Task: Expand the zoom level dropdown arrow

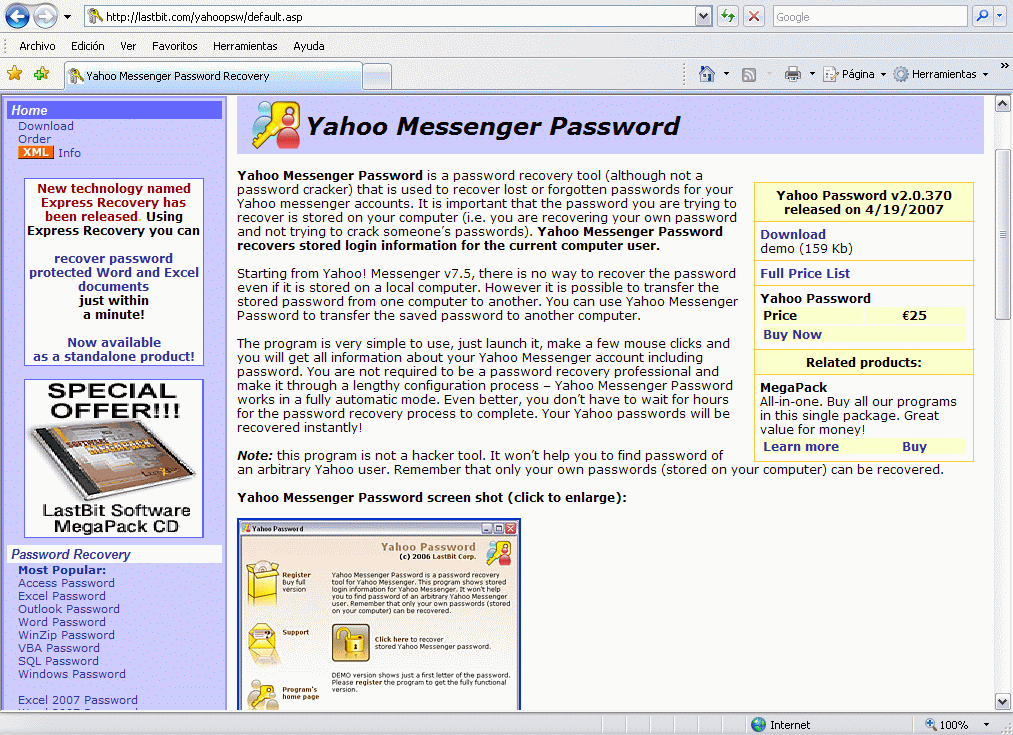Action: [987, 725]
